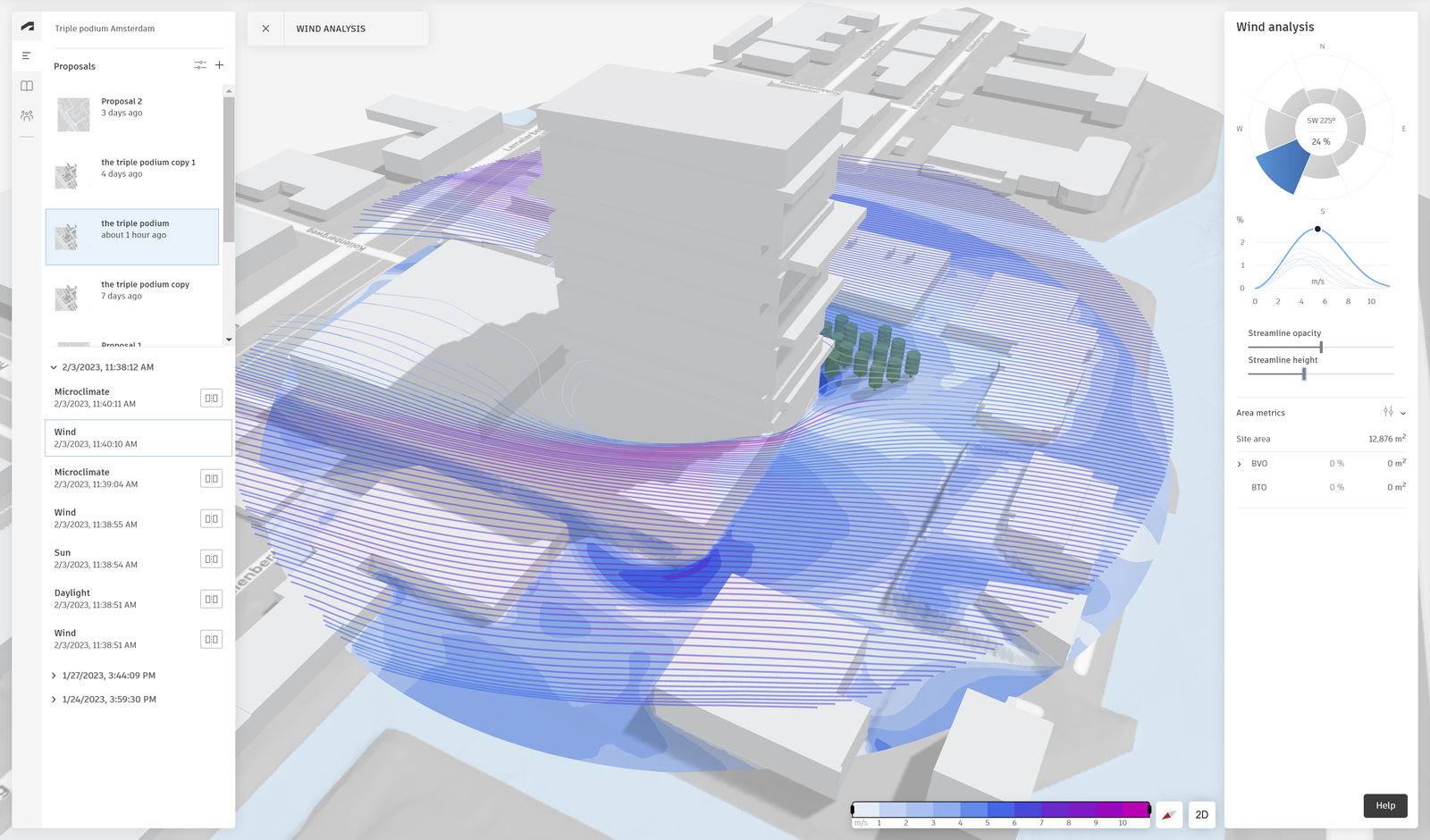Open the collaboration panel icon

(x=26, y=115)
